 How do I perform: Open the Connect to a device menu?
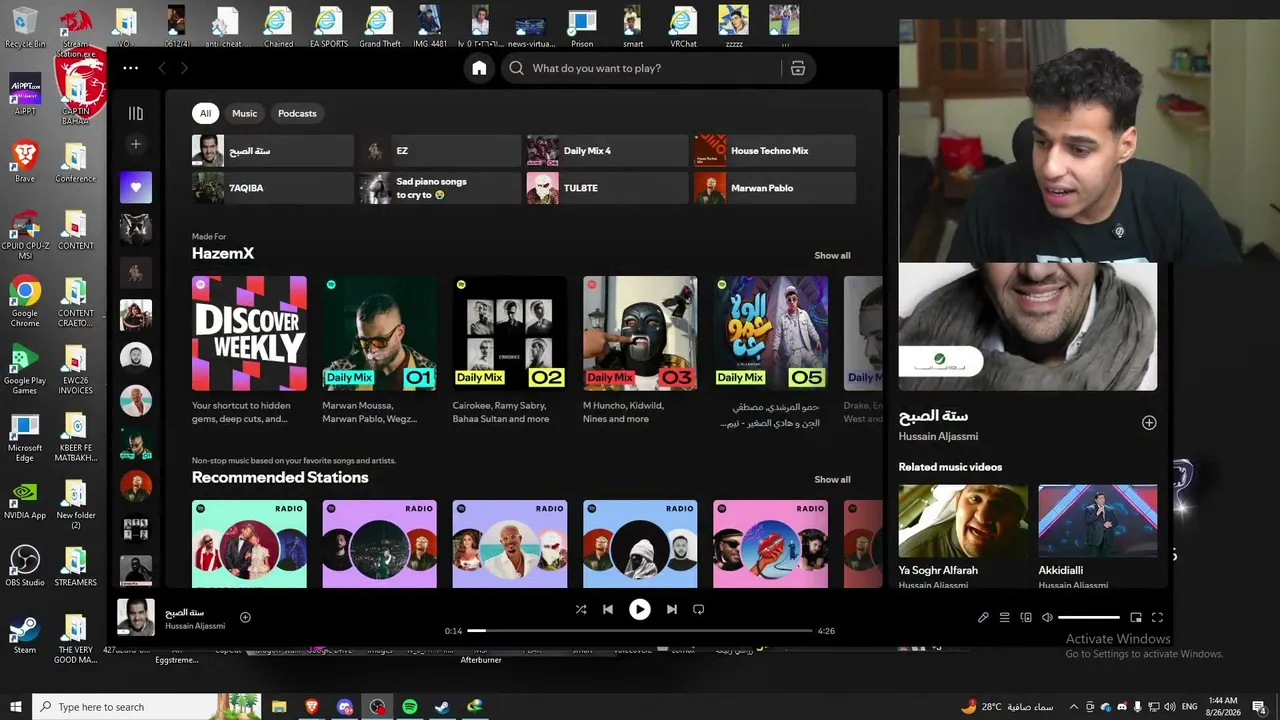(1026, 618)
